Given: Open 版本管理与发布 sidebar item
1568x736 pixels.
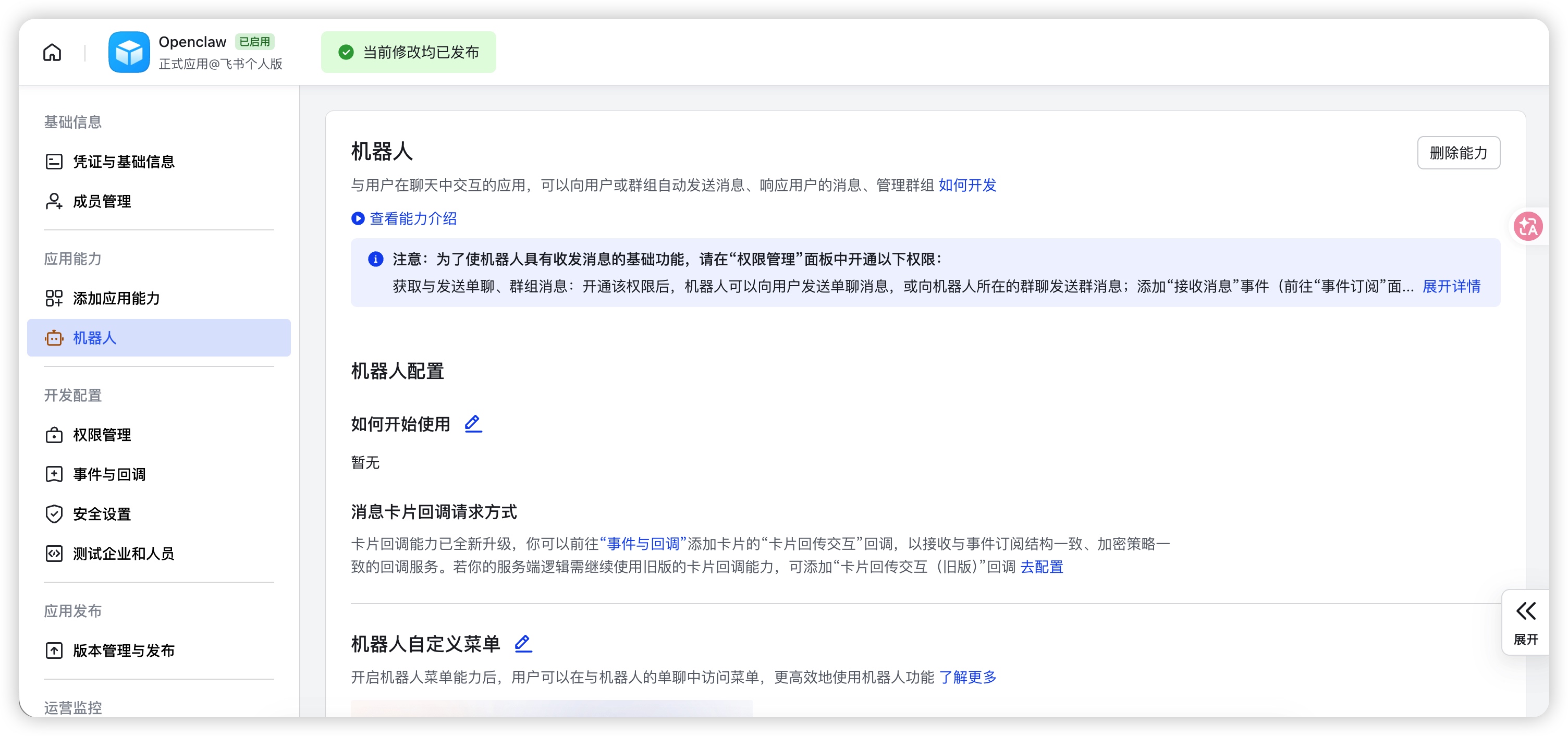Looking at the screenshot, I should tap(124, 650).
